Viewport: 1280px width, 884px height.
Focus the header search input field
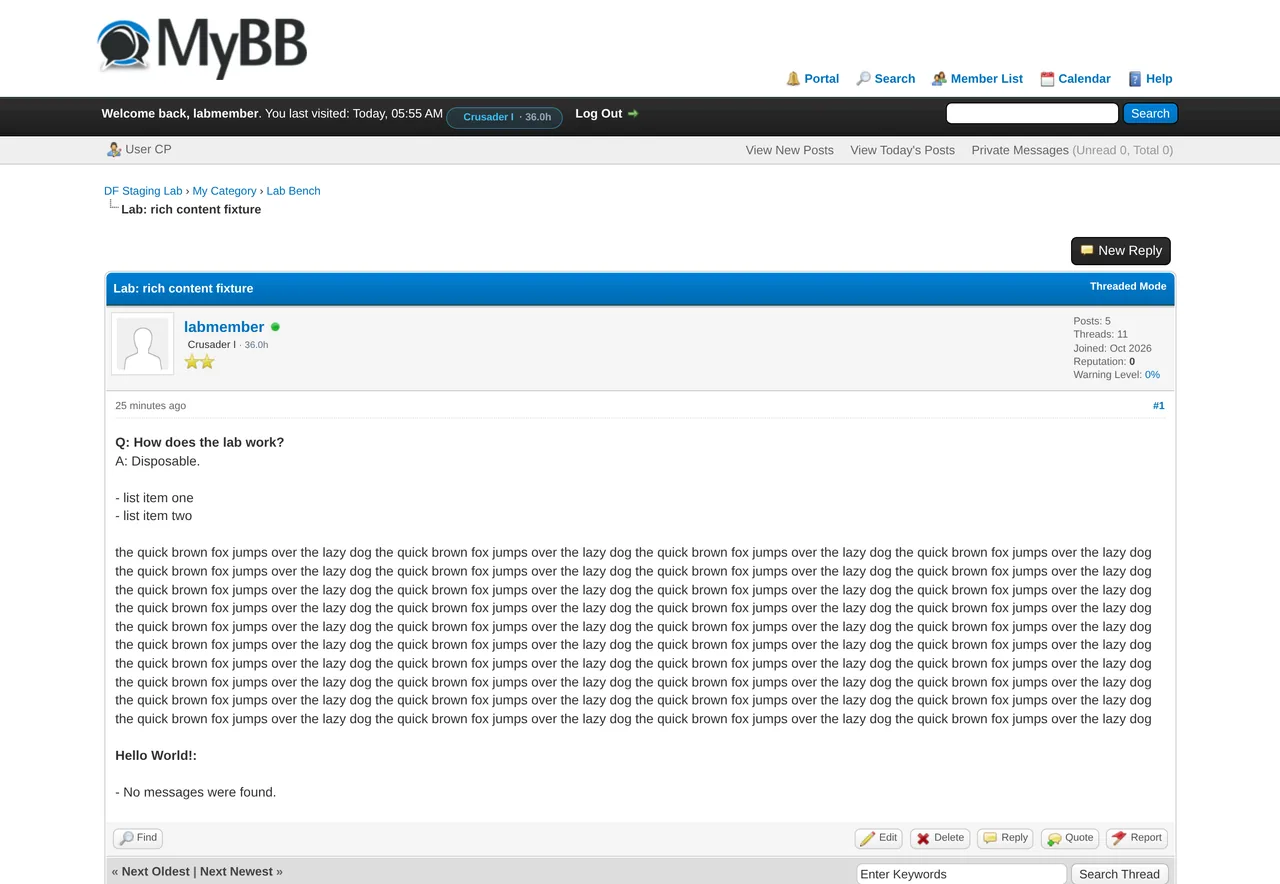[1032, 113]
